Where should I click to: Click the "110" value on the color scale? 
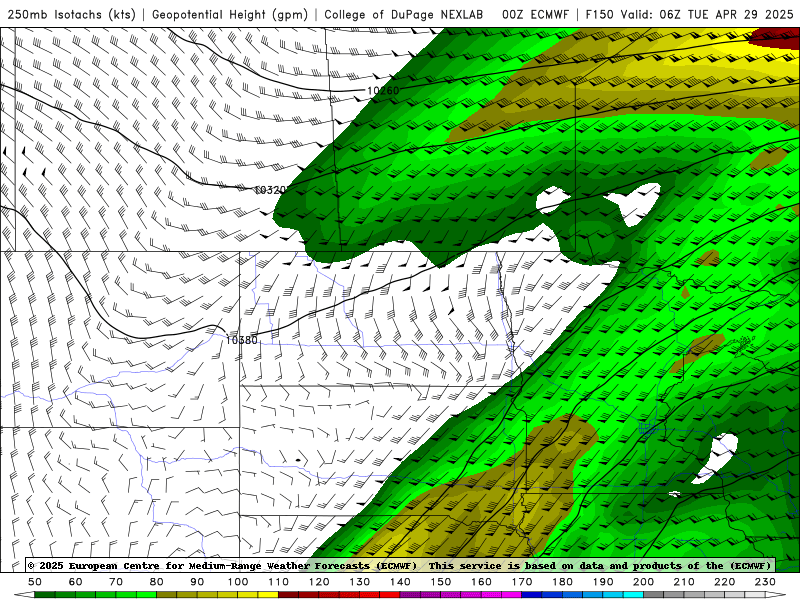click(279, 582)
